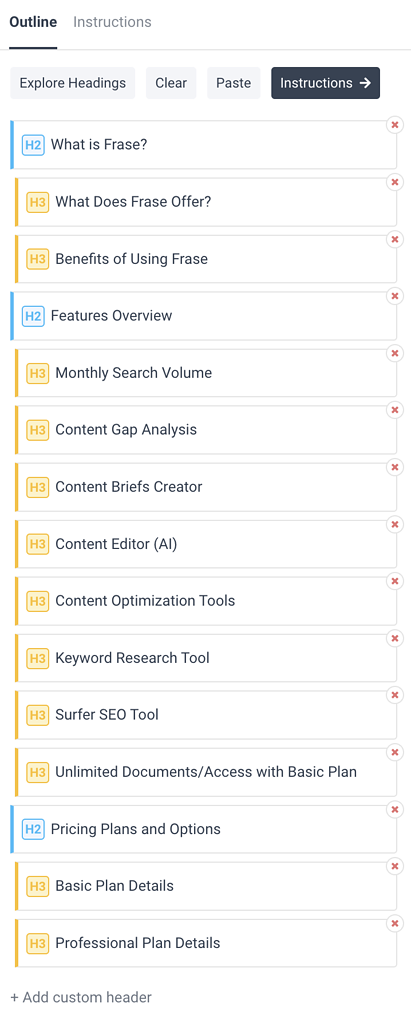Add a custom header
411x1023 pixels.
point(81,998)
